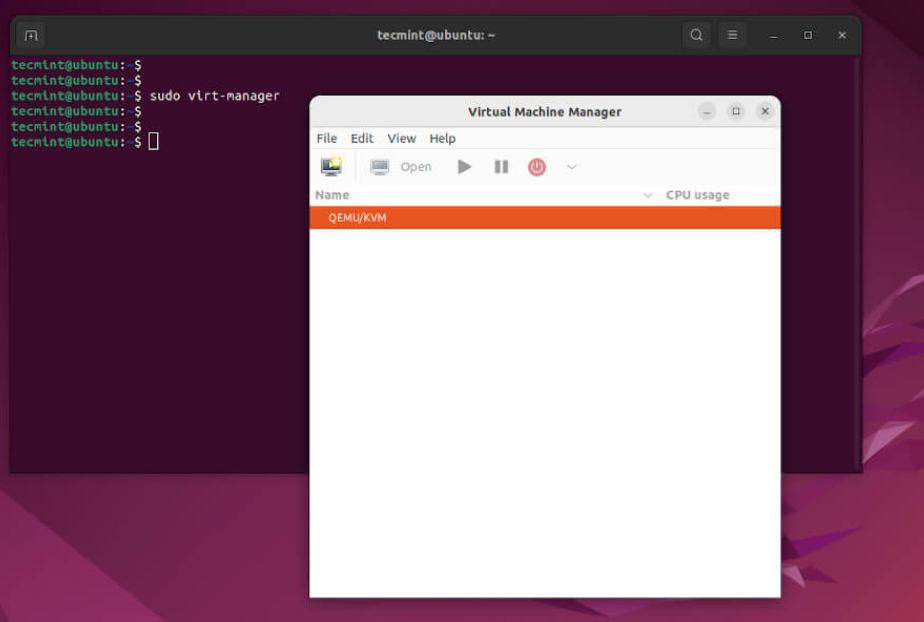
Task: Open the File menu
Action: click(326, 138)
